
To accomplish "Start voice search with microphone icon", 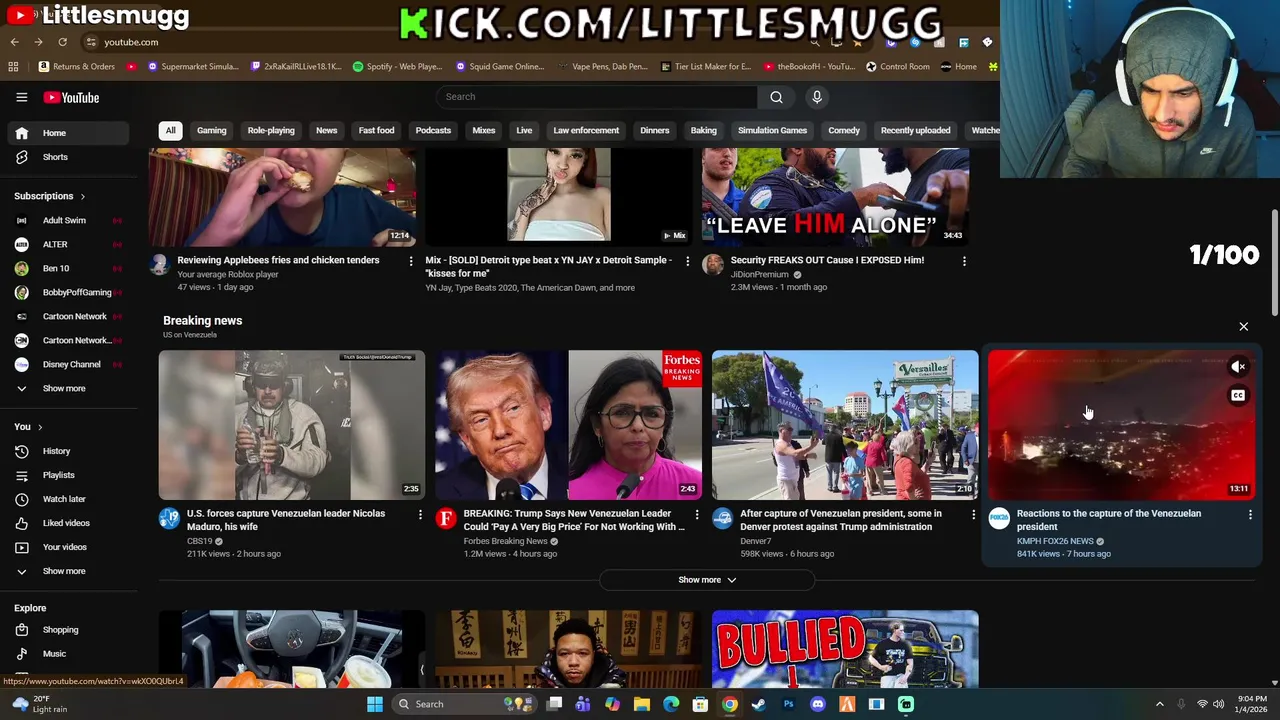I will [817, 97].
